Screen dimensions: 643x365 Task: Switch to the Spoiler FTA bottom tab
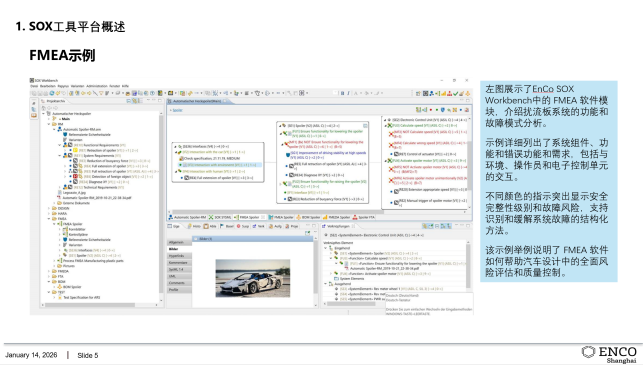click(x=364, y=217)
